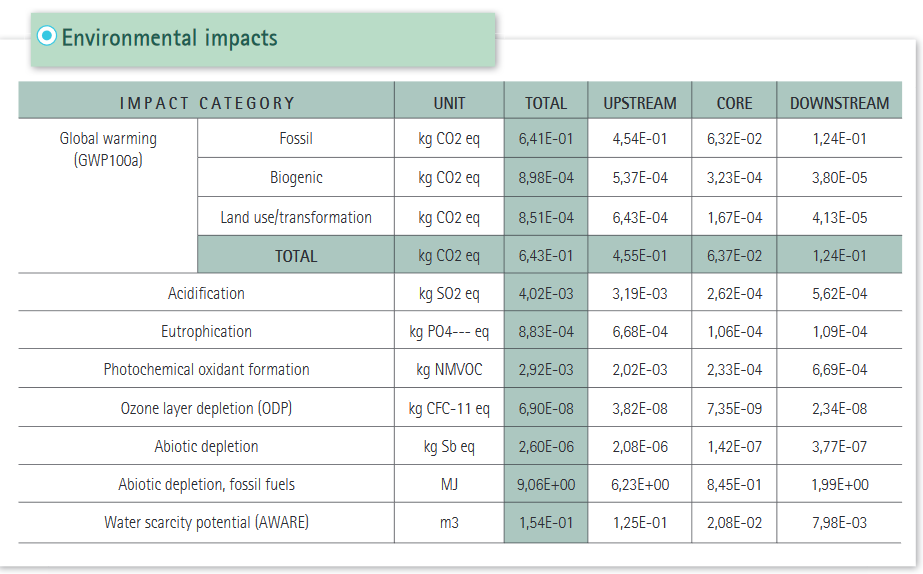The height and width of the screenshot is (574, 923).
Task: Click fossil fuels total value 9,06E+00
Action: (546, 484)
